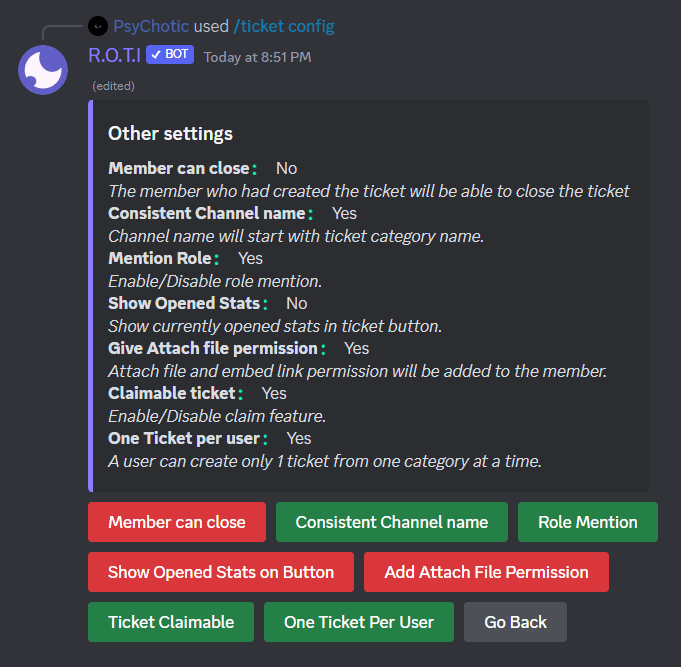Click the verified BOT badge
The width and height of the screenshot is (681, 667).
click(170, 55)
